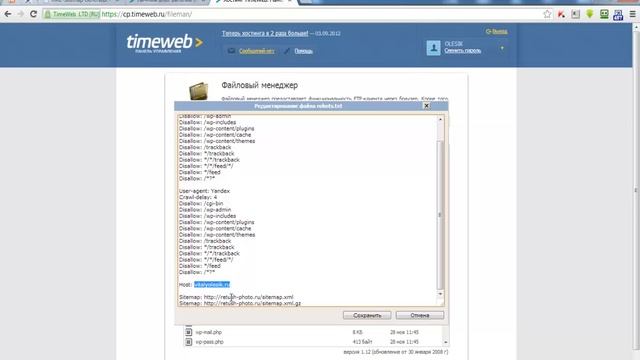Click the timeweb logo
Viewport: 640px width, 360px height.
pos(164,43)
